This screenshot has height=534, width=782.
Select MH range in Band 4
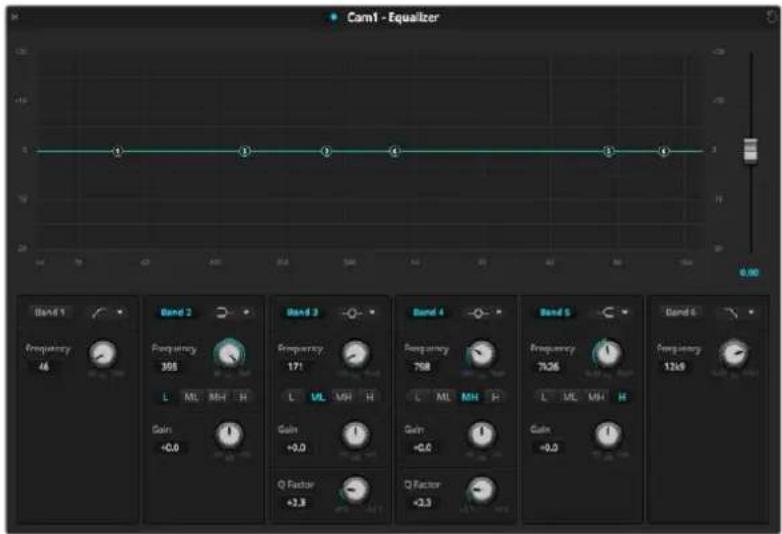point(469,397)
